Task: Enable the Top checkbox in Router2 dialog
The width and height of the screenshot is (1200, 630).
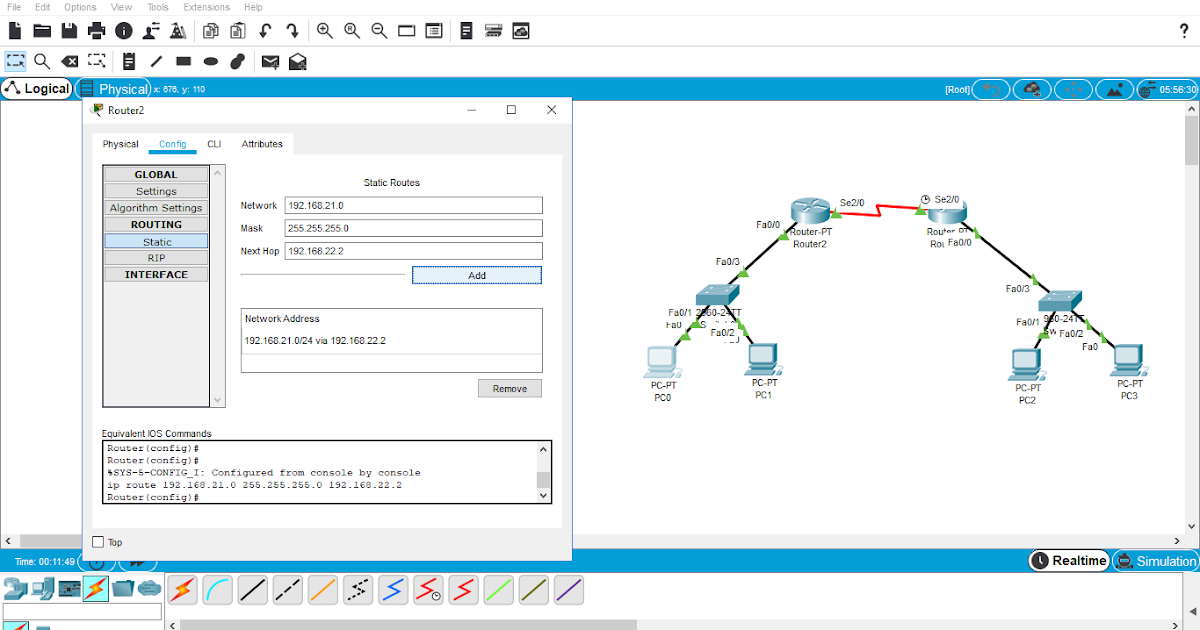Action: tap(97, 541)
